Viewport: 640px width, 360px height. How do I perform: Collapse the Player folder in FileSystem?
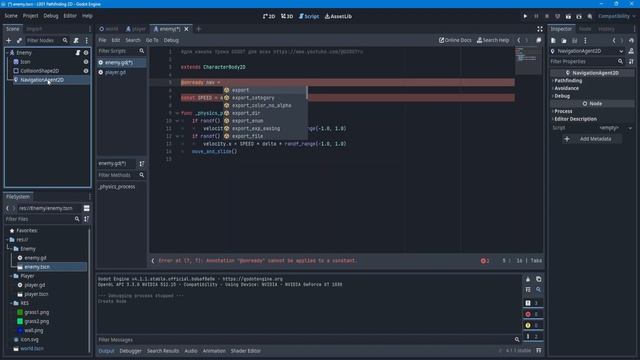pos(11,276)
